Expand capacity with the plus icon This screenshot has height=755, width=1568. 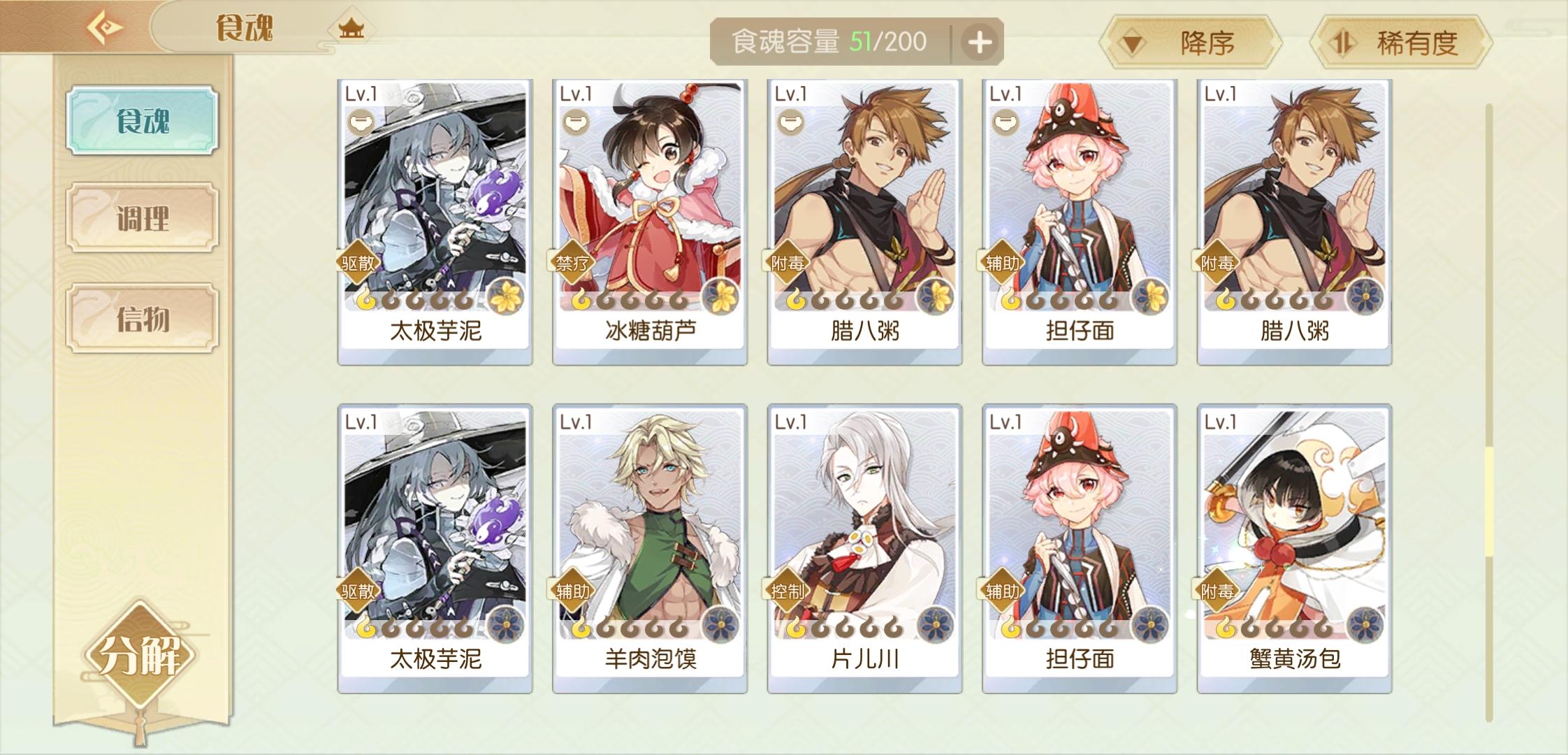[980, 43]
